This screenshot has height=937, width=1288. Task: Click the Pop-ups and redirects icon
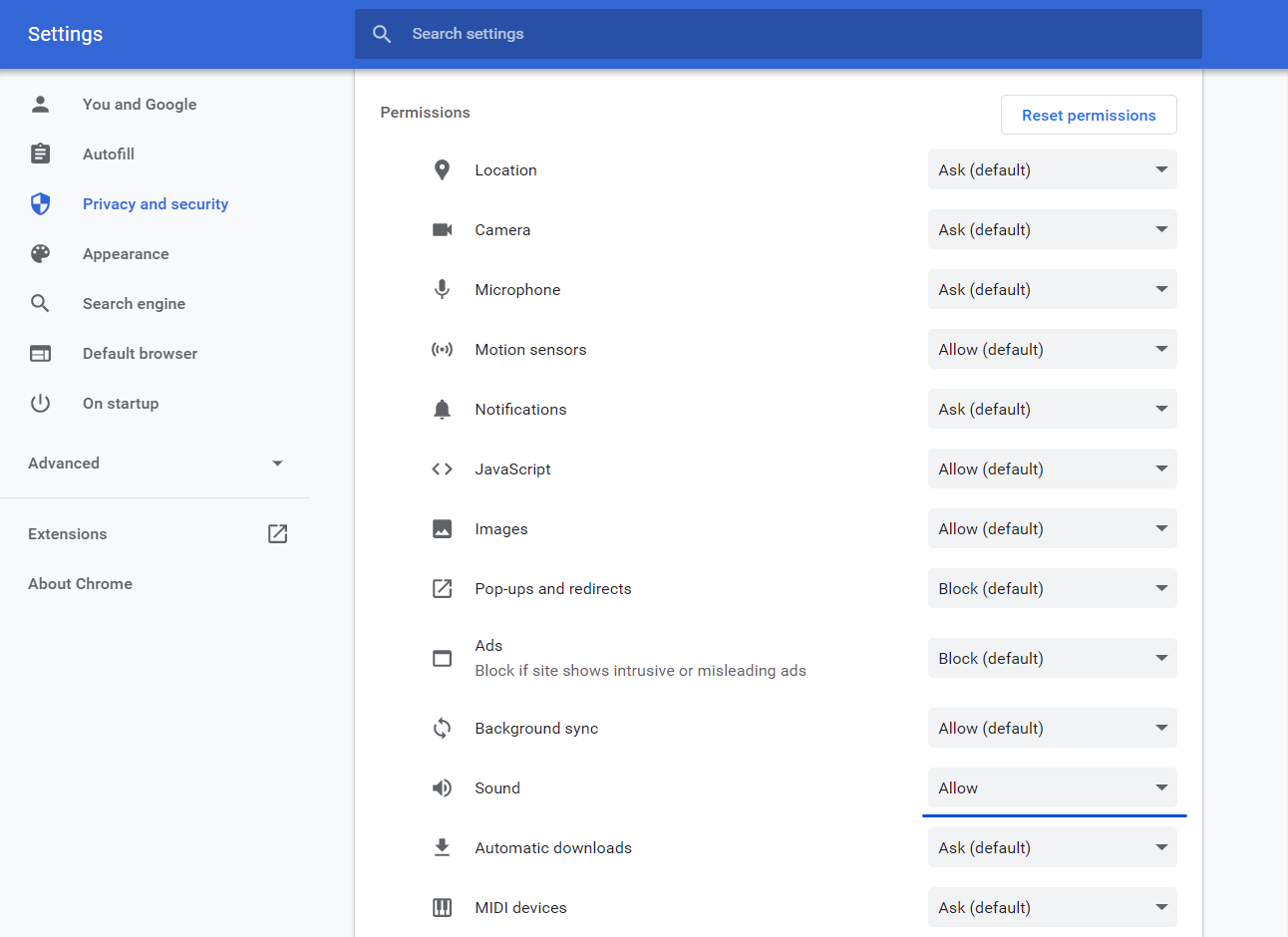[442, 588]
